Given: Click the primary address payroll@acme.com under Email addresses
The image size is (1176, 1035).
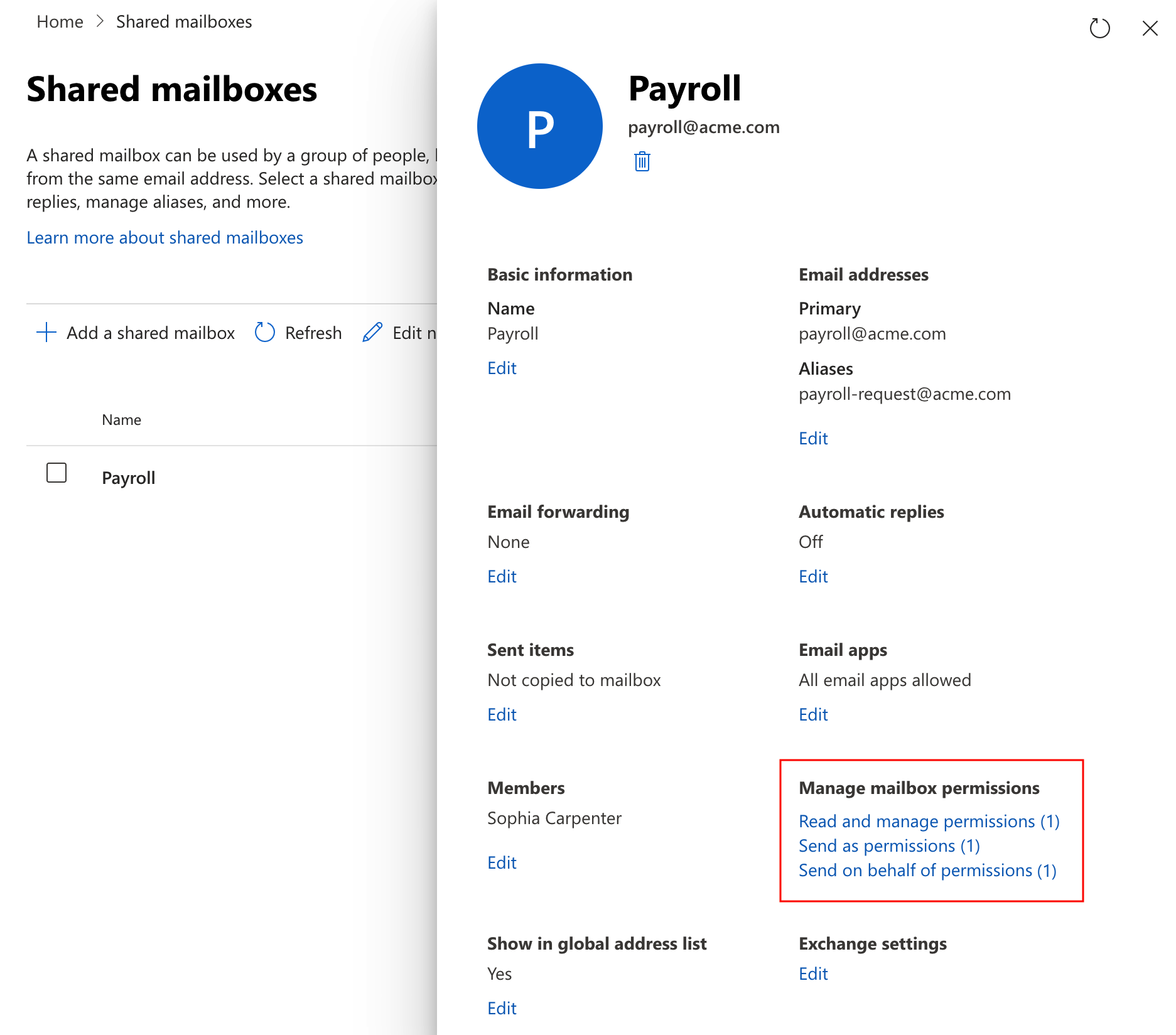Looking at the screenshot, I should 872,333.
